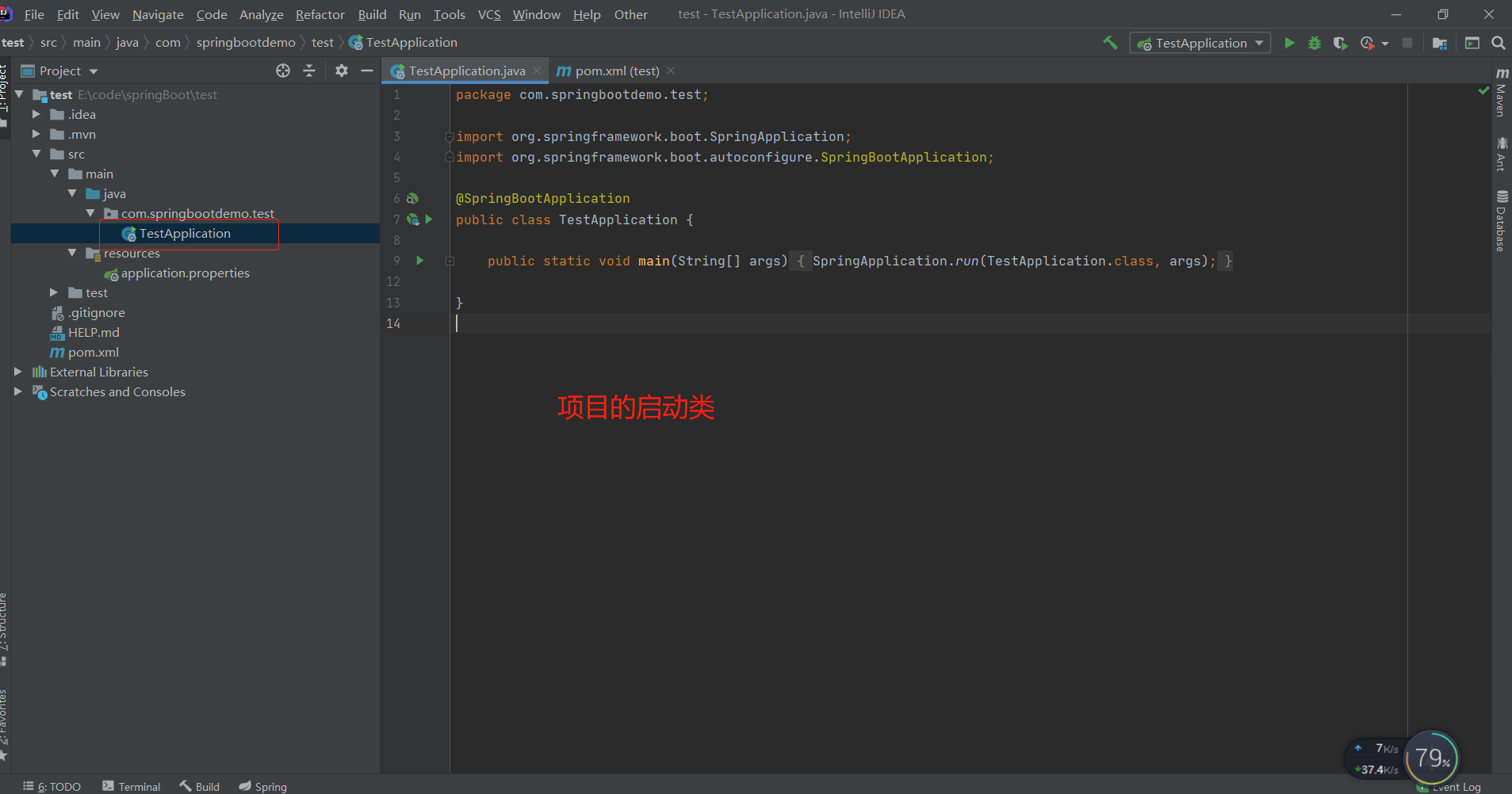This screenshot has height=794, width=1512.
Task: Open the TODO tool window
Action: 52,786
